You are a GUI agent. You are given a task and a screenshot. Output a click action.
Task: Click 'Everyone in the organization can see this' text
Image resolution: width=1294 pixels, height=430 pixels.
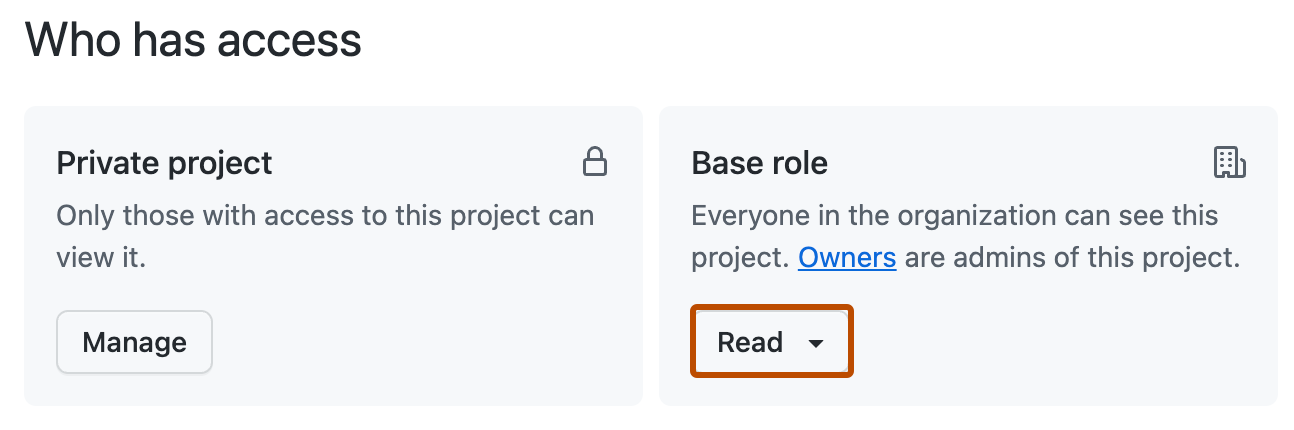pos(955,216)
